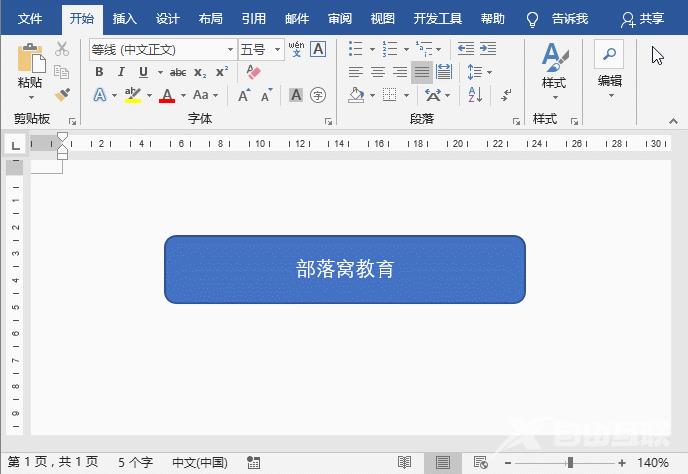Open the font name dropdown 等线

pyautogui.click(x=230, y=49)
